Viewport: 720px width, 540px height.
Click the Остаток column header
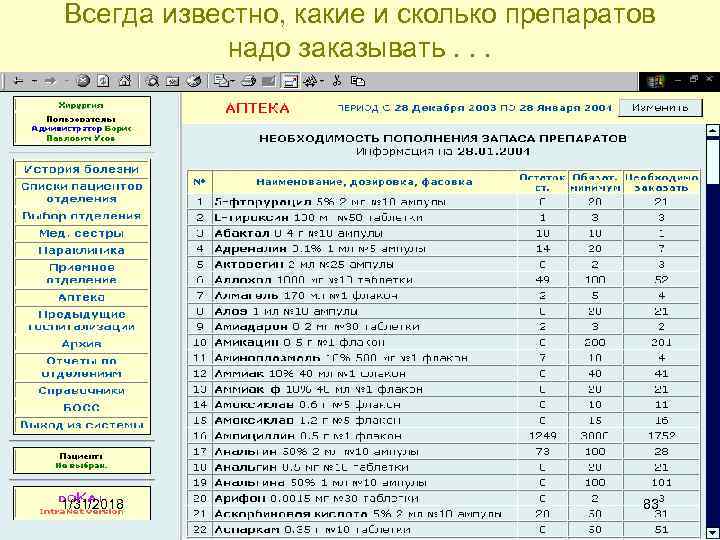(542, 182)
